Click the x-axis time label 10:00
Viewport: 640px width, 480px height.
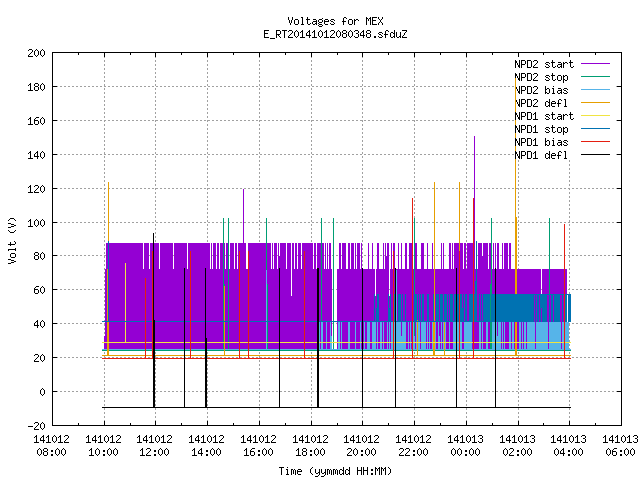103,452
